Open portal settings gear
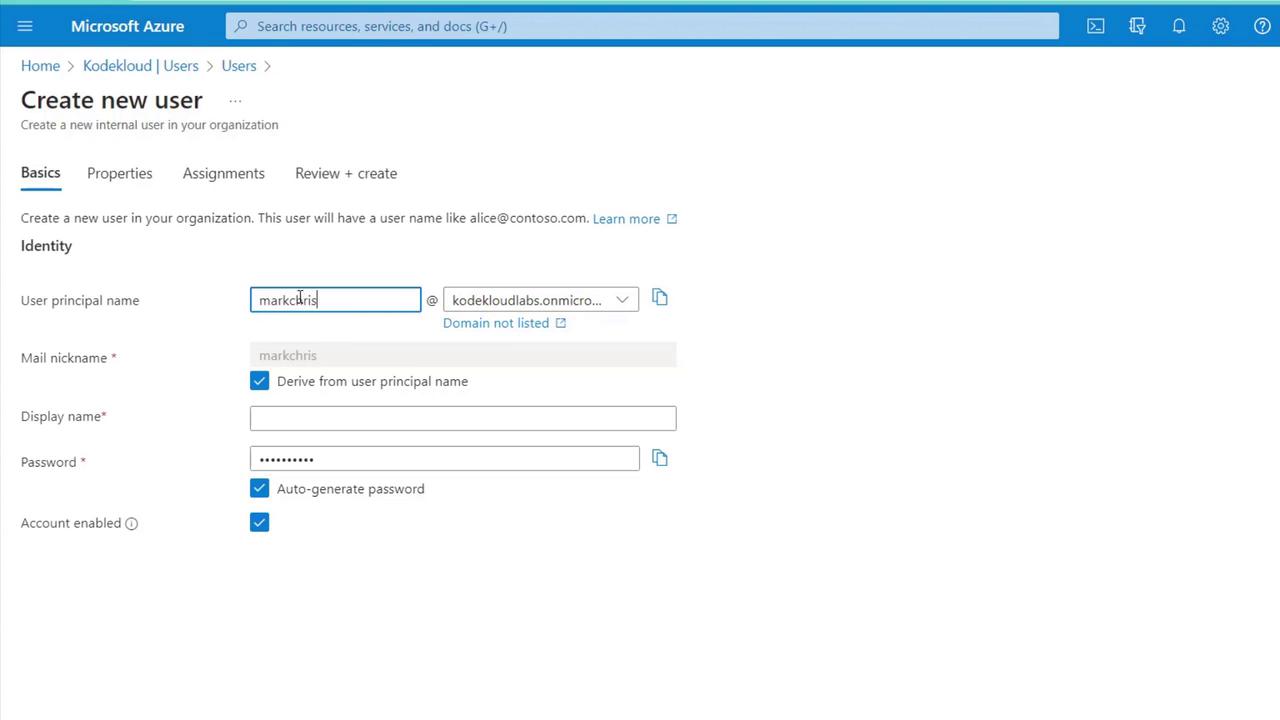 (x=1220, y=26)
